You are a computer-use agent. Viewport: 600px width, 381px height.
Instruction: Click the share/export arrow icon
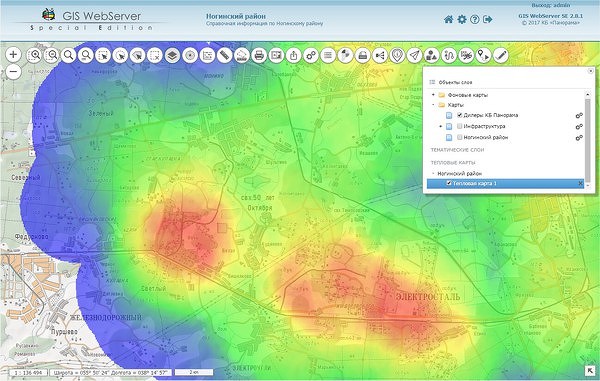(293, 55)
